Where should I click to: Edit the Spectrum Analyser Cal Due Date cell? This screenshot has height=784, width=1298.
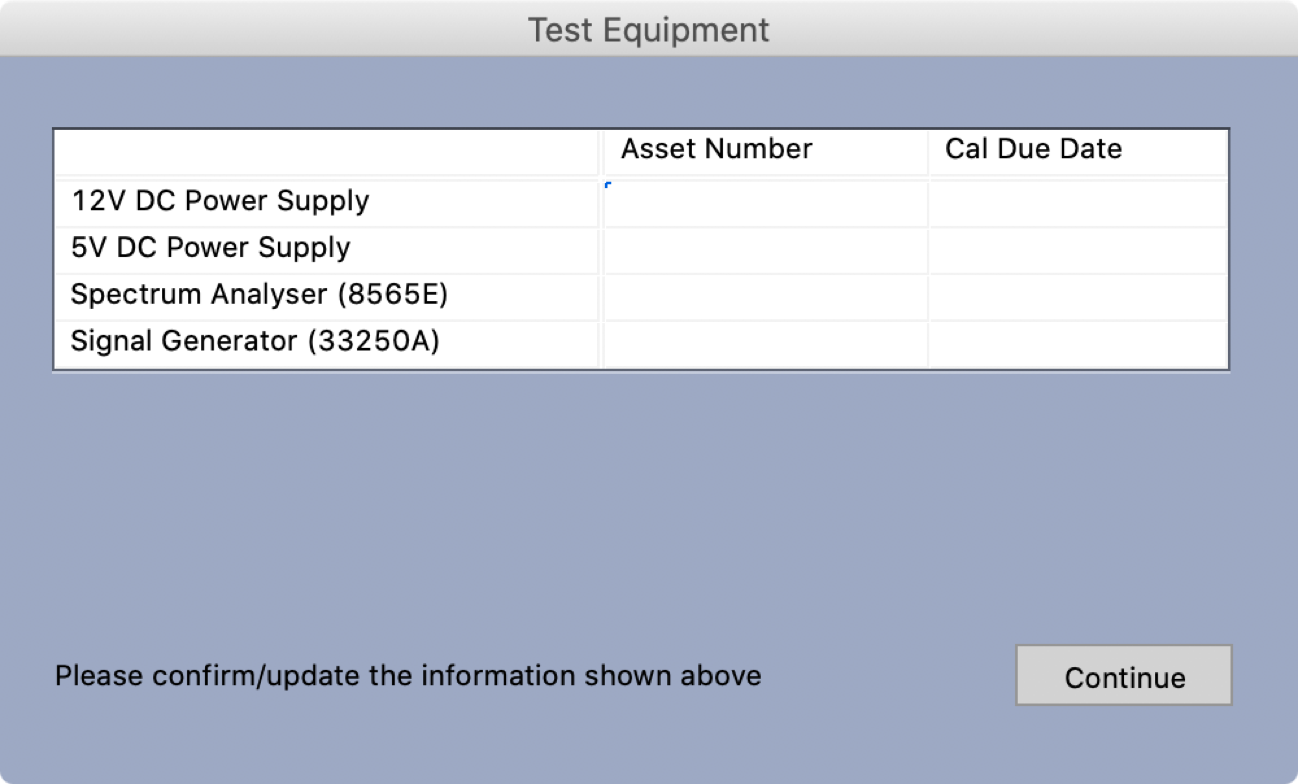[1077, 297]
